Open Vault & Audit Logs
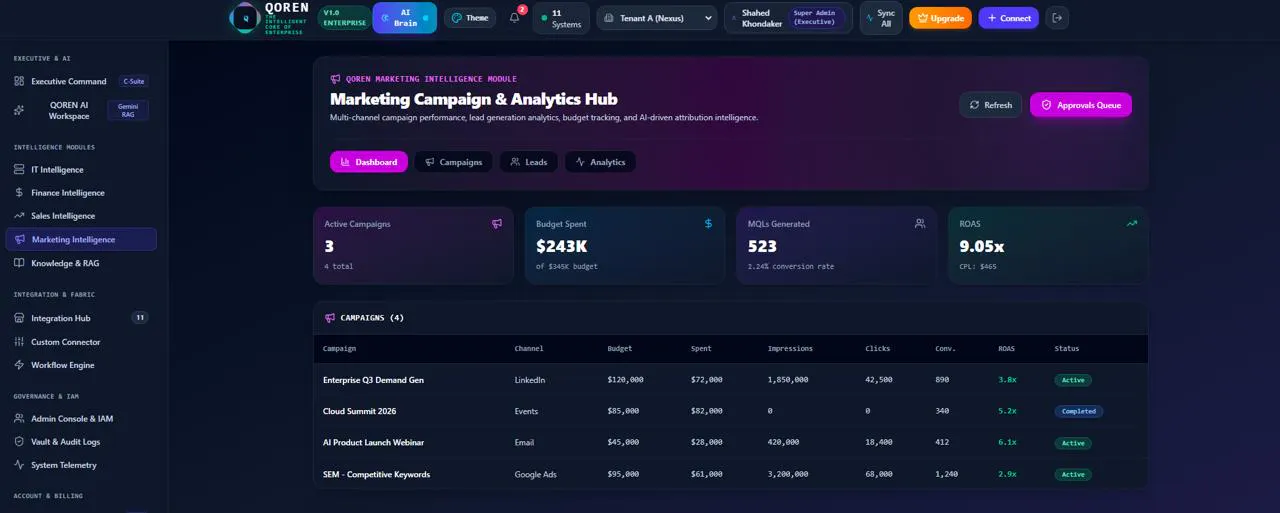This screenshot has height=513, width=1280. click(x=81, y=442)
